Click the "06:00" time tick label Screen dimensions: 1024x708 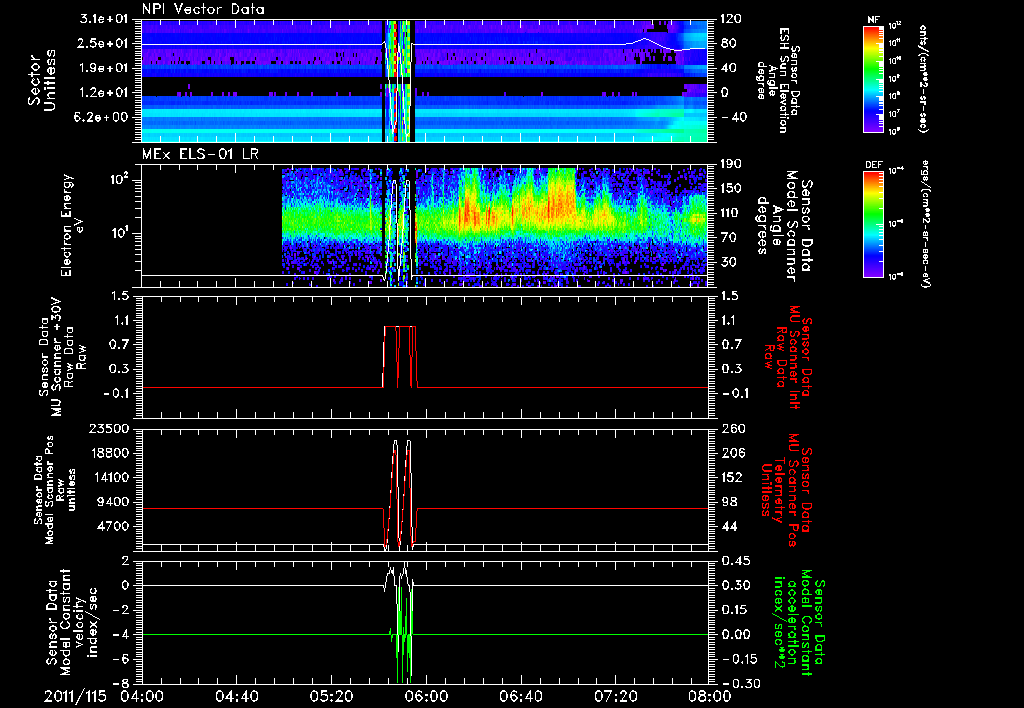pos(425,696)
